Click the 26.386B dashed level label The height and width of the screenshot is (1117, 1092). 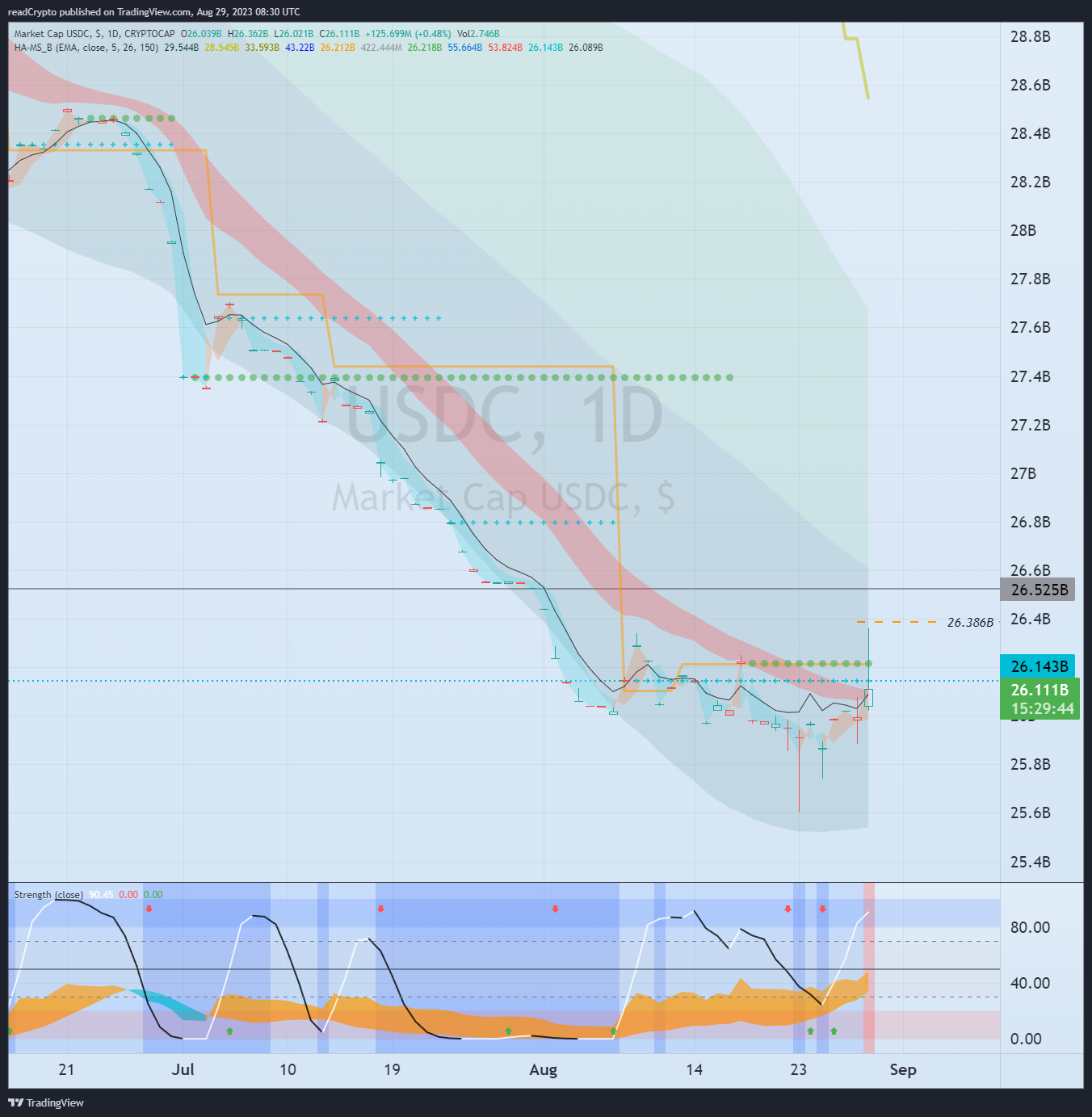point(970,623)
